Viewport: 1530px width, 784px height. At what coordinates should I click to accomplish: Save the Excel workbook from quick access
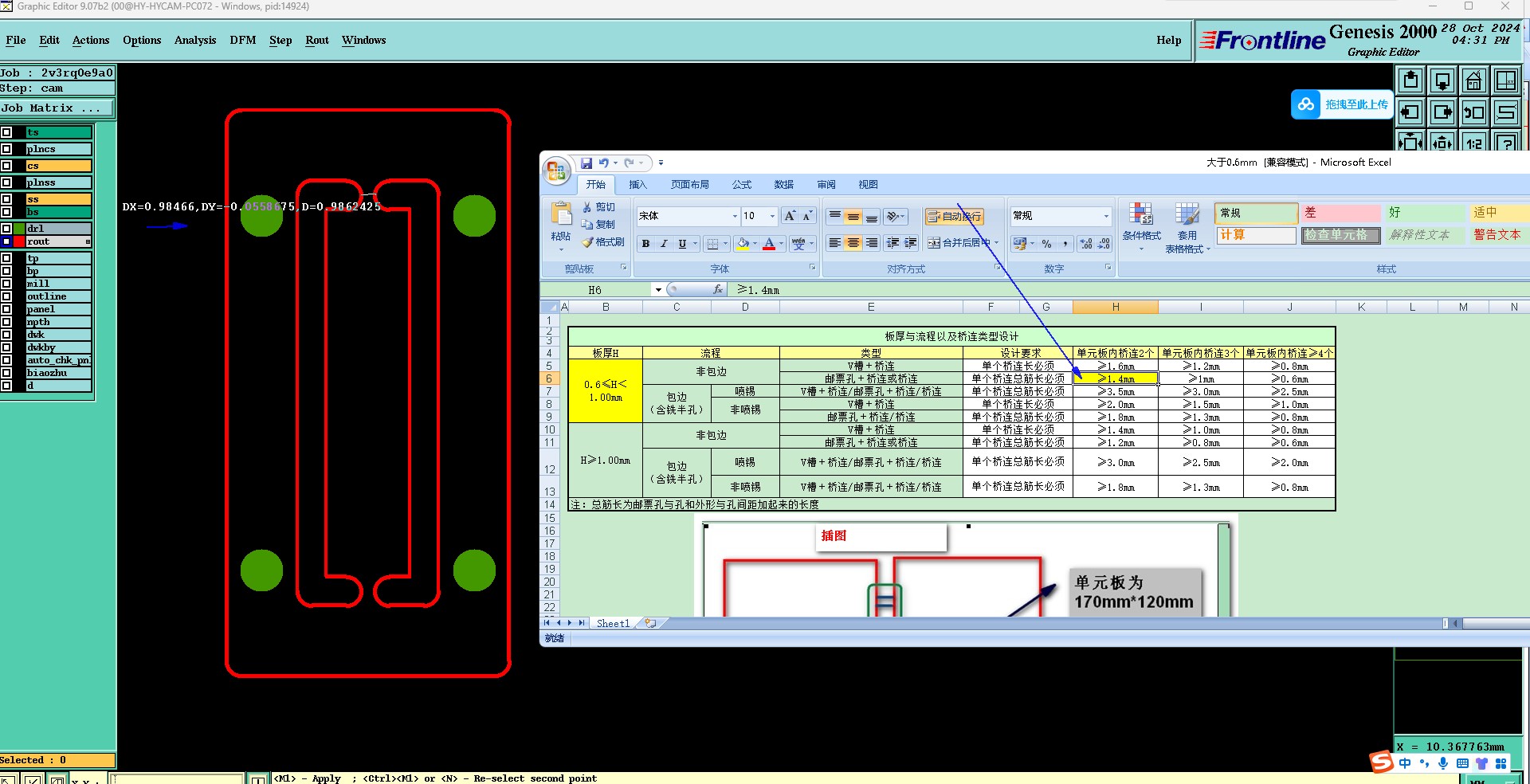pos(586,163)
